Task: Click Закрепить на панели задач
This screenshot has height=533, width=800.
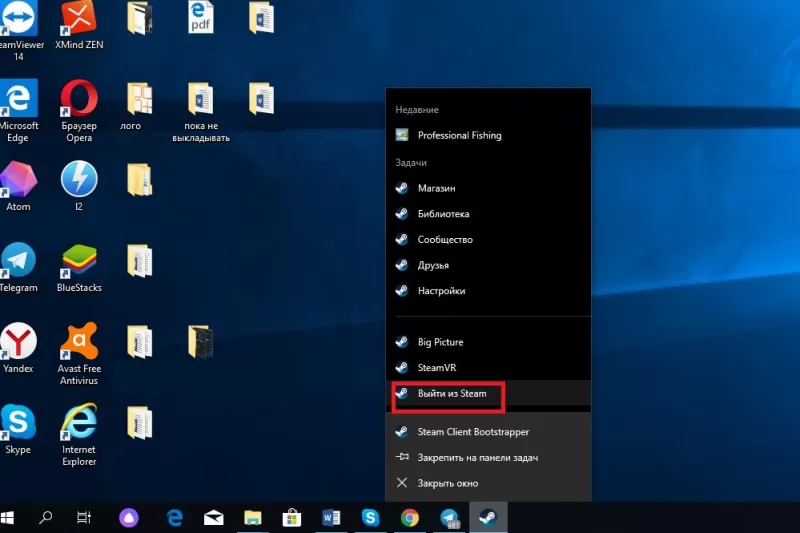Action: [x=478, y=457]
